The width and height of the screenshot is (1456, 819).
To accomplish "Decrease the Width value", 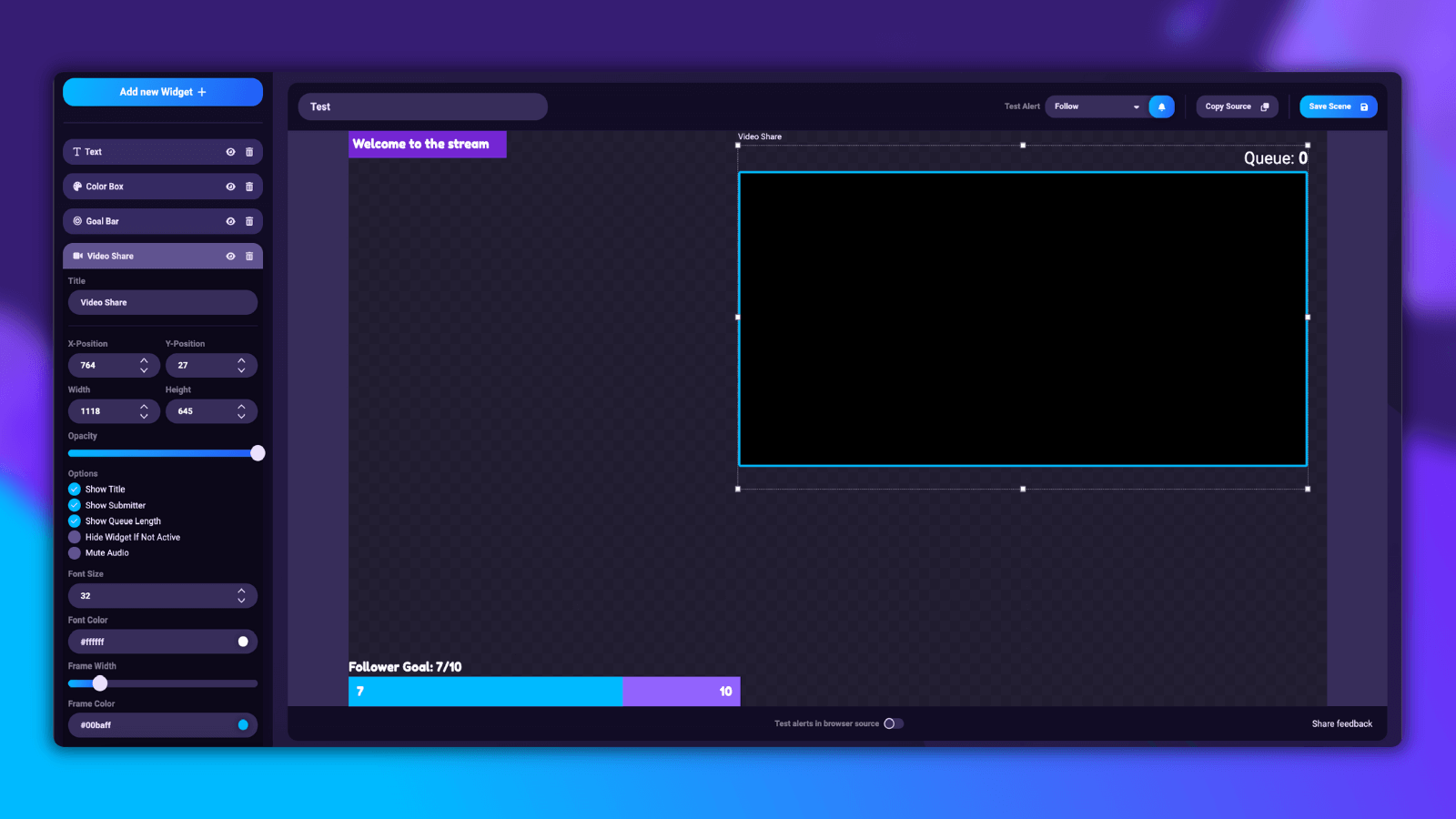I will [x=144, y=416].
